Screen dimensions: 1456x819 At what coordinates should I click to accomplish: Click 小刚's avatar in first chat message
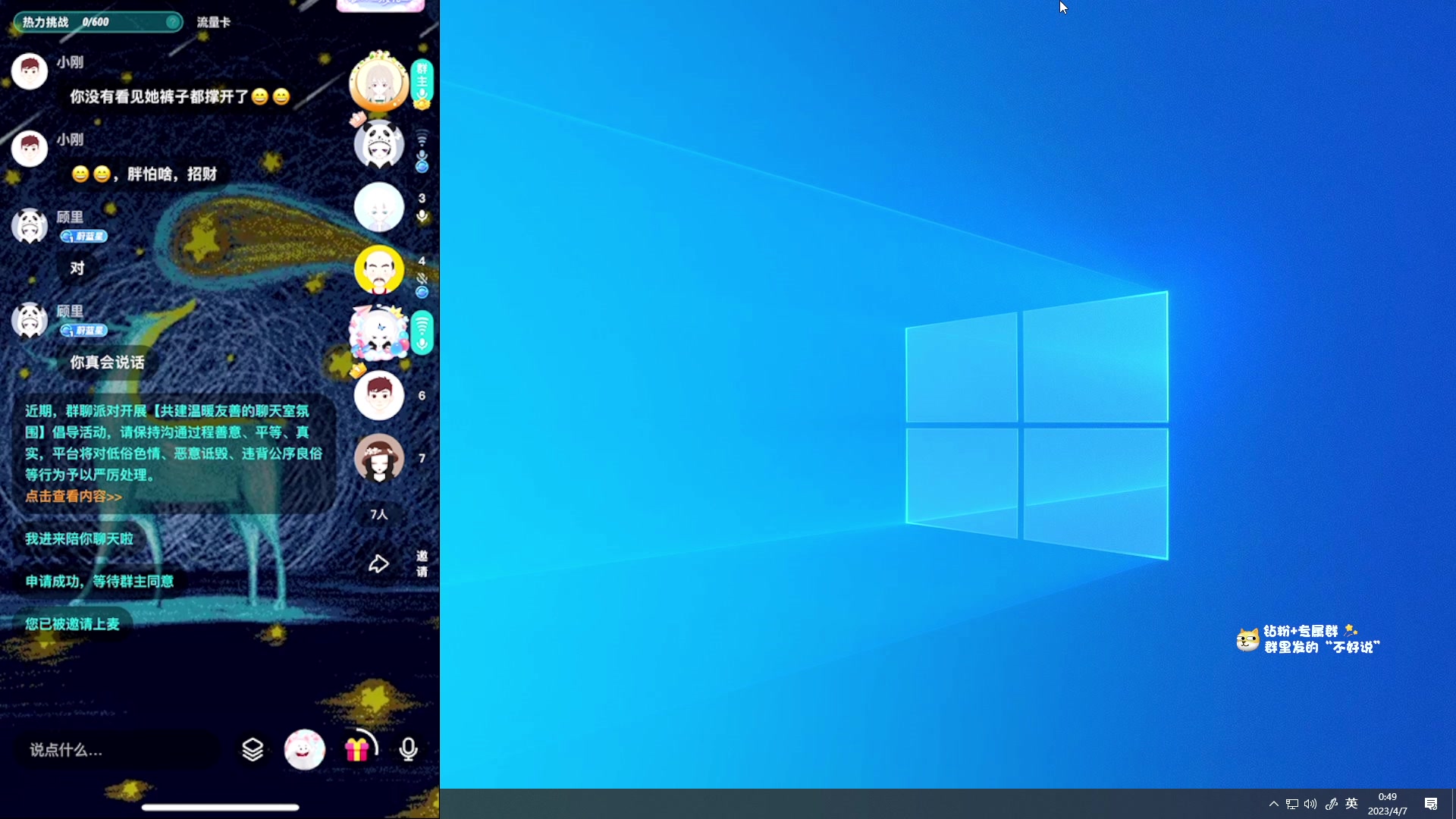pyautogui.click(x=30, y=71)
